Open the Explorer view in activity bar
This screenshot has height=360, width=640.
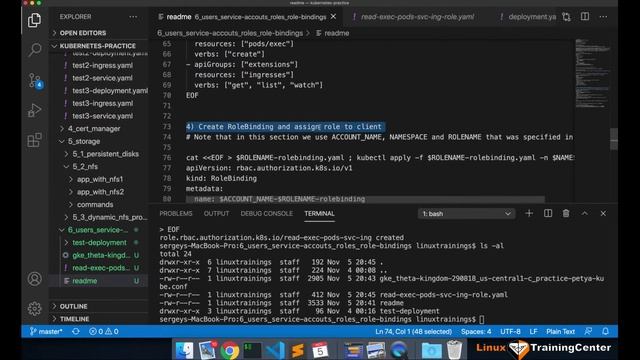(34, 20)
